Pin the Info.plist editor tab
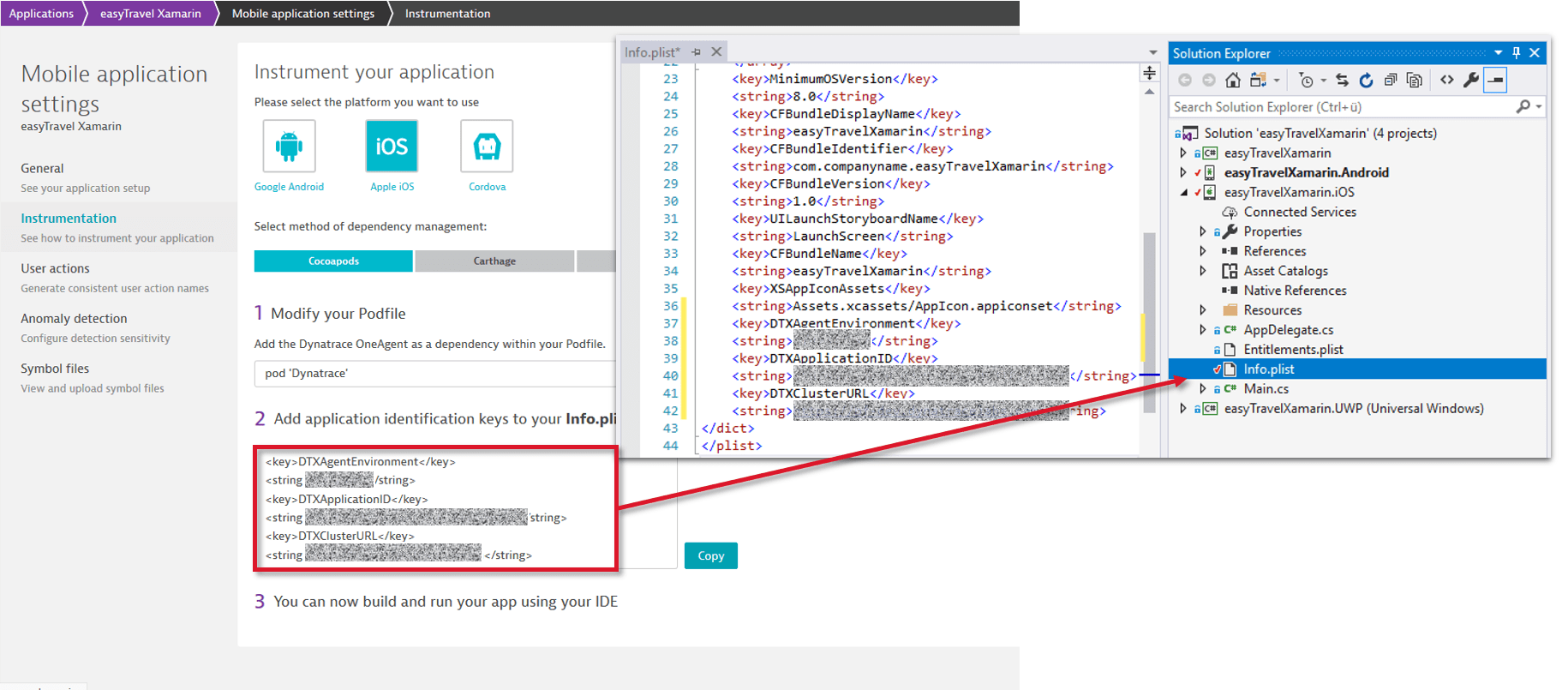Screen dimensions: 1568x690 696,52
